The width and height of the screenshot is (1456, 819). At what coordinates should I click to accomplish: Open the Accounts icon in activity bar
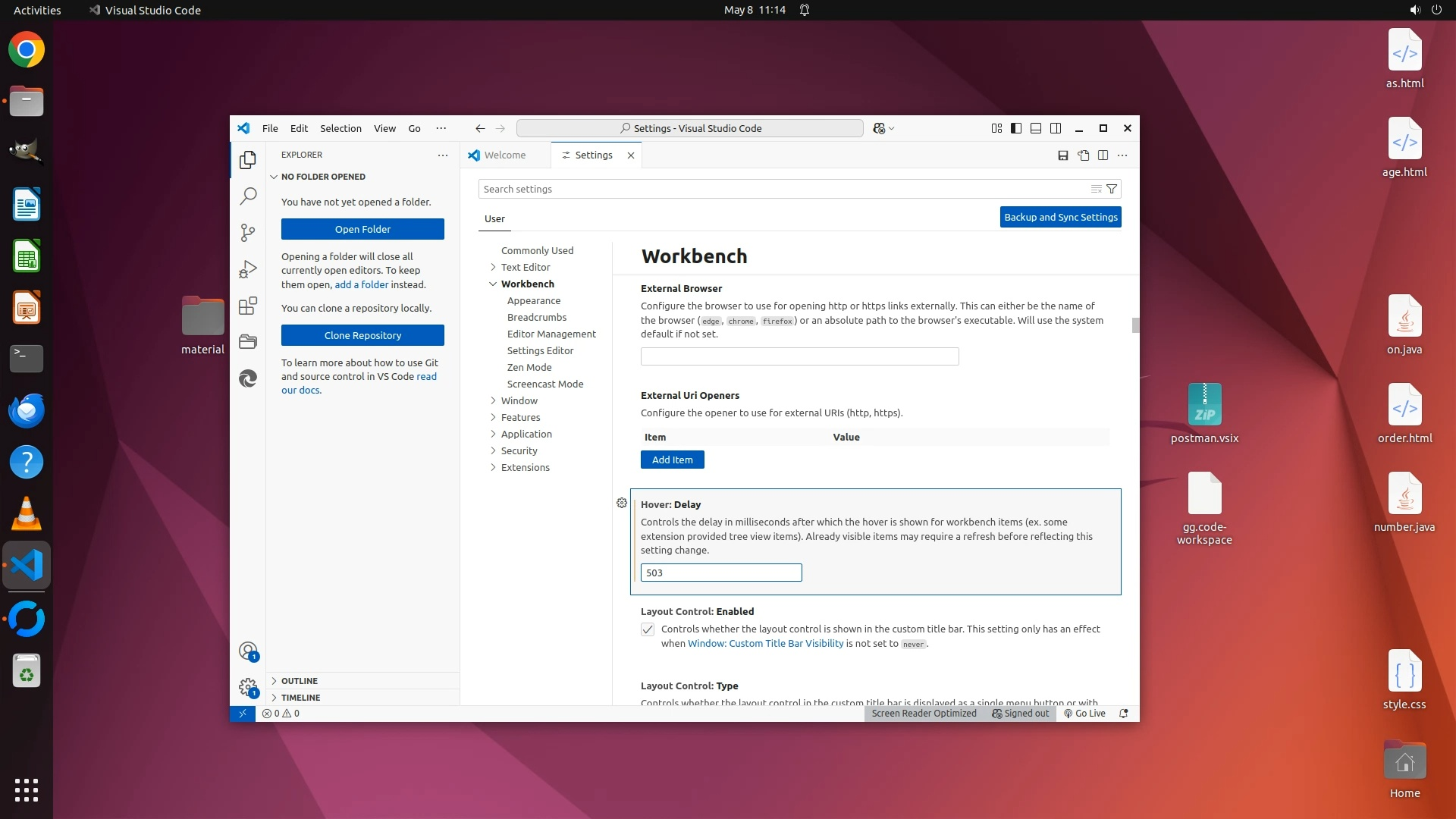[x=248, y=651]
